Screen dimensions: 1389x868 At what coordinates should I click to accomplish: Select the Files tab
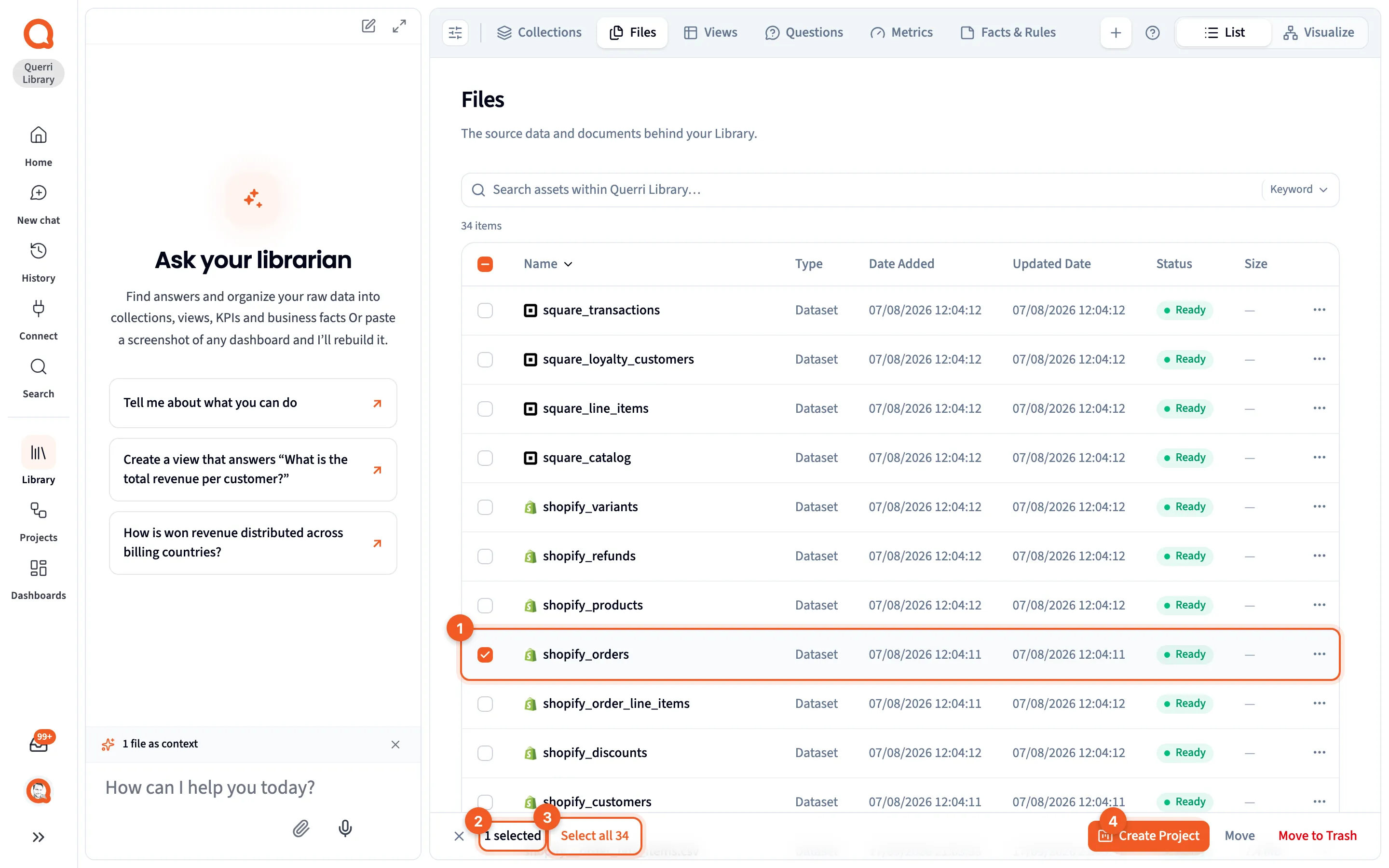[x=632, y=33]
